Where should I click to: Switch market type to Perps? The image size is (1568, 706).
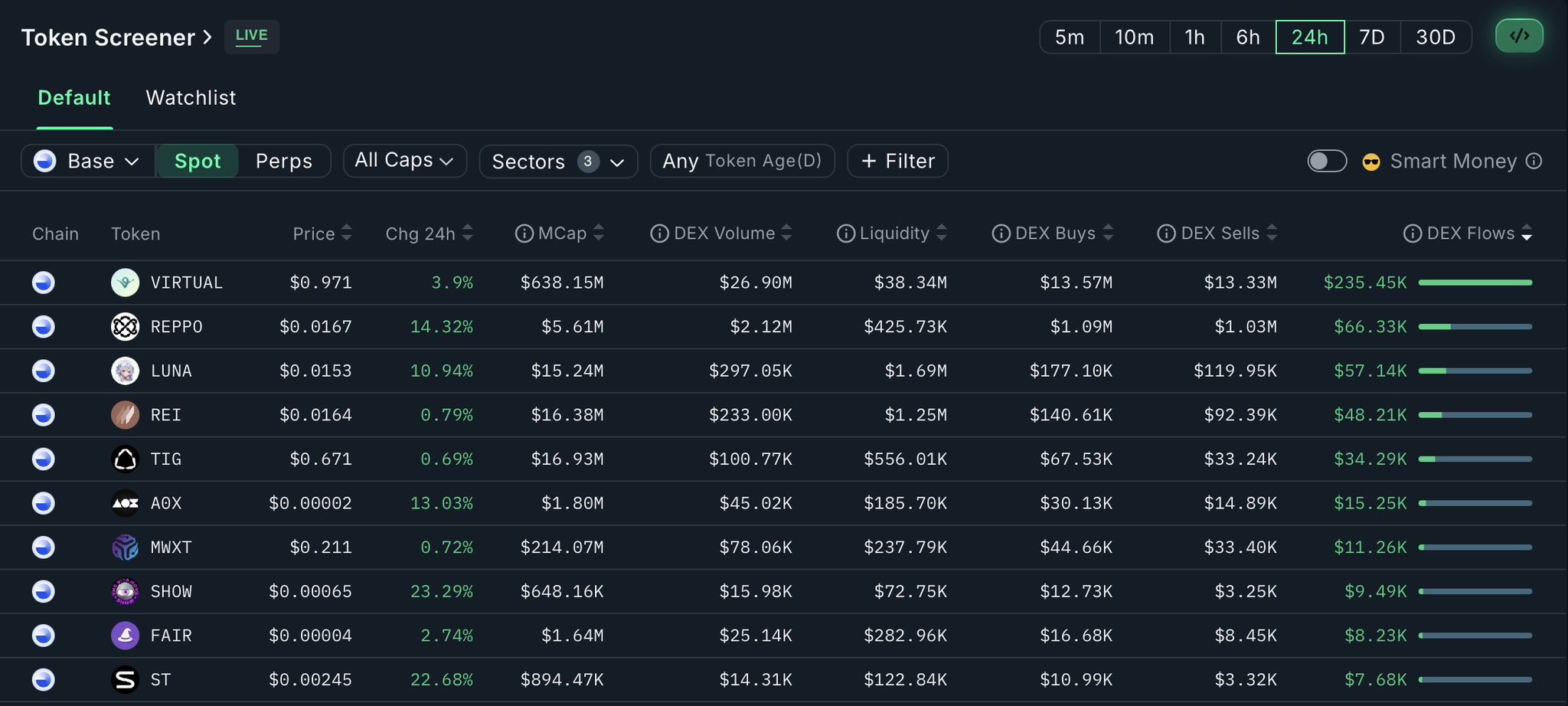click(283, 161)
